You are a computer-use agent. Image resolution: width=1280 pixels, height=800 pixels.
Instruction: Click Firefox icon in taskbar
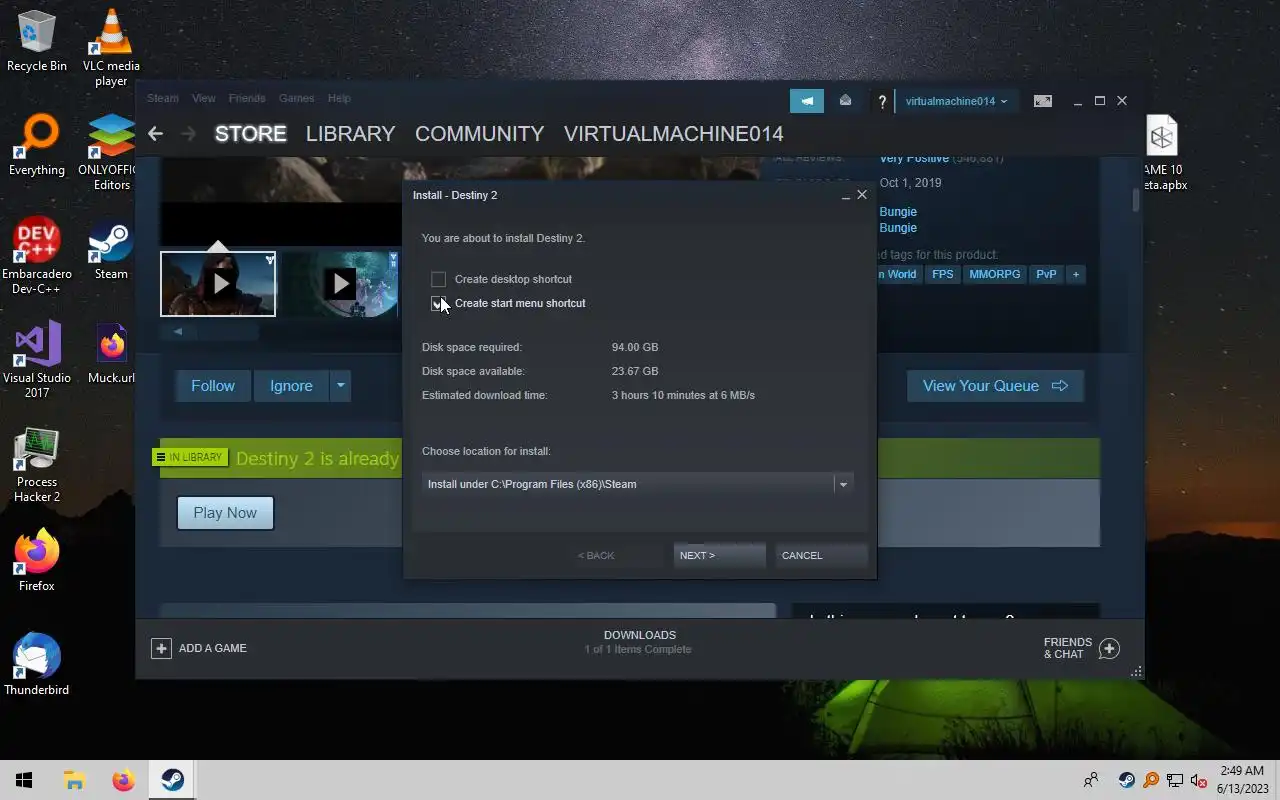click(123, 780)
